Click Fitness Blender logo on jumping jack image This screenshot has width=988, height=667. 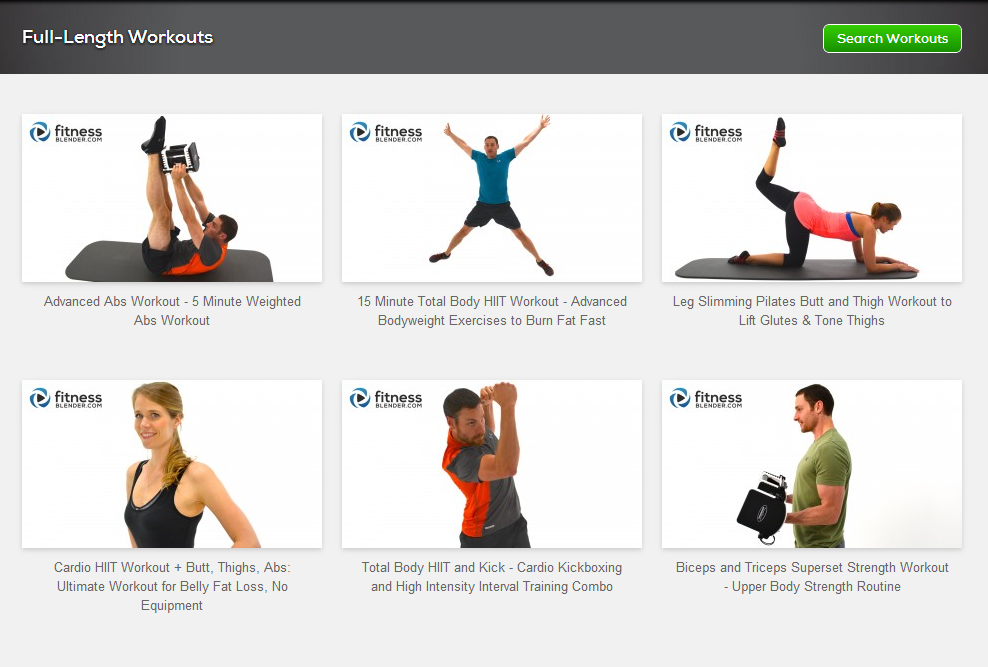click(x=386, y=132)
